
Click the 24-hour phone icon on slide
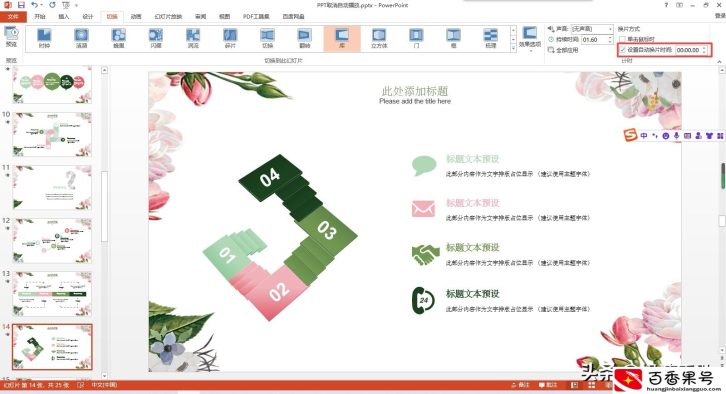pos(423,300)
